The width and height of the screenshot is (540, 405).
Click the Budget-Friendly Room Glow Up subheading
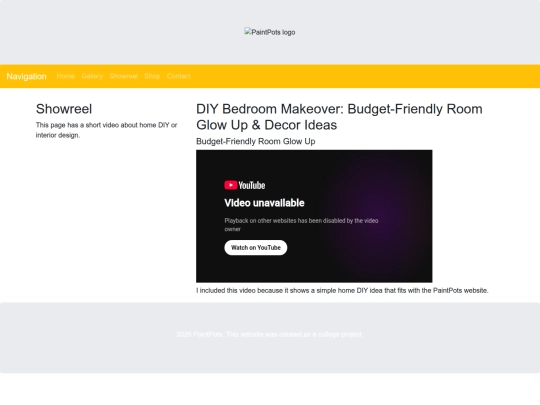click(256, 141)
